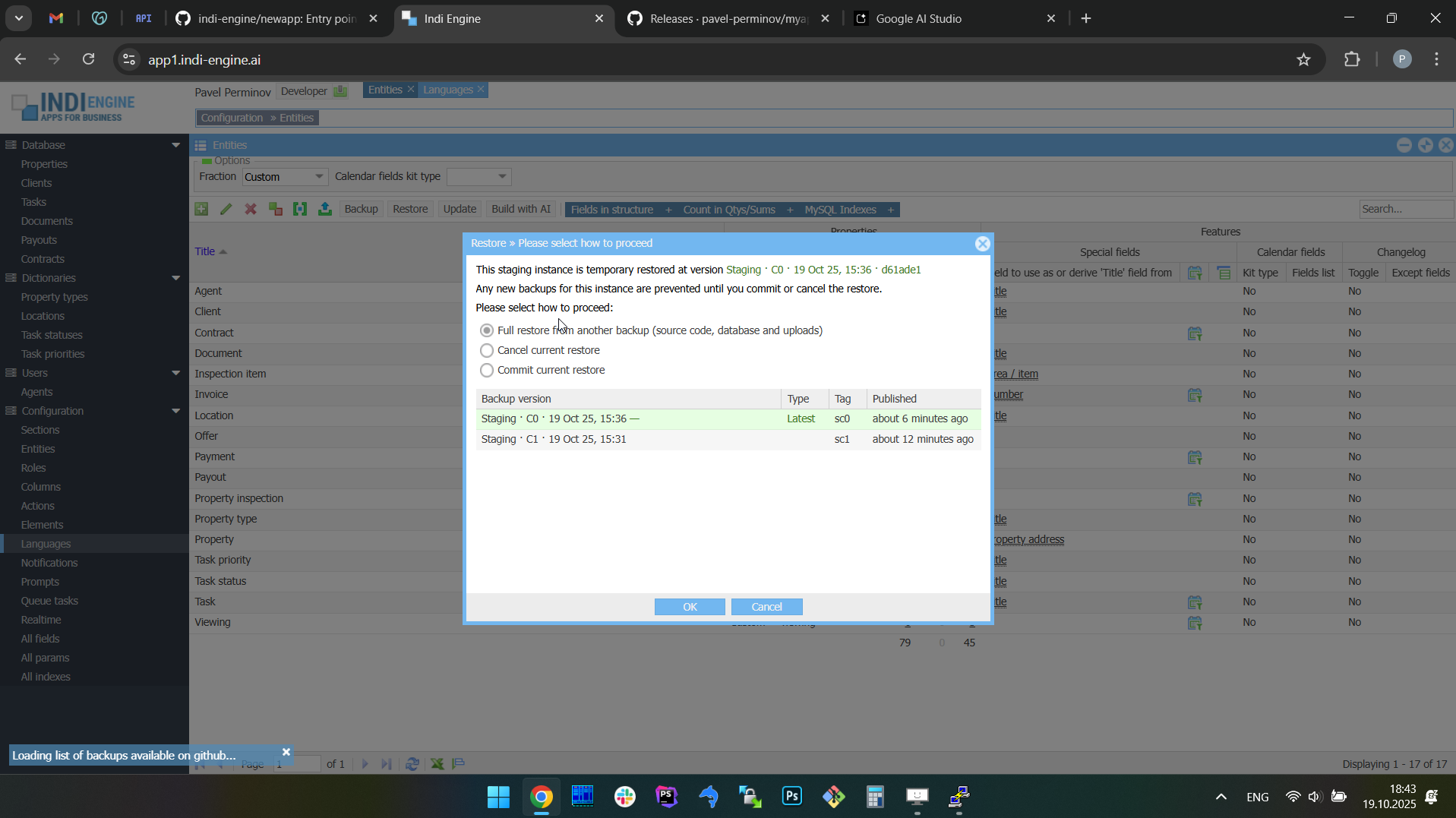This screenshot has width=1456, height=818.
Task: Select the Cancel current restore option
Action: (x=487, y=351)
